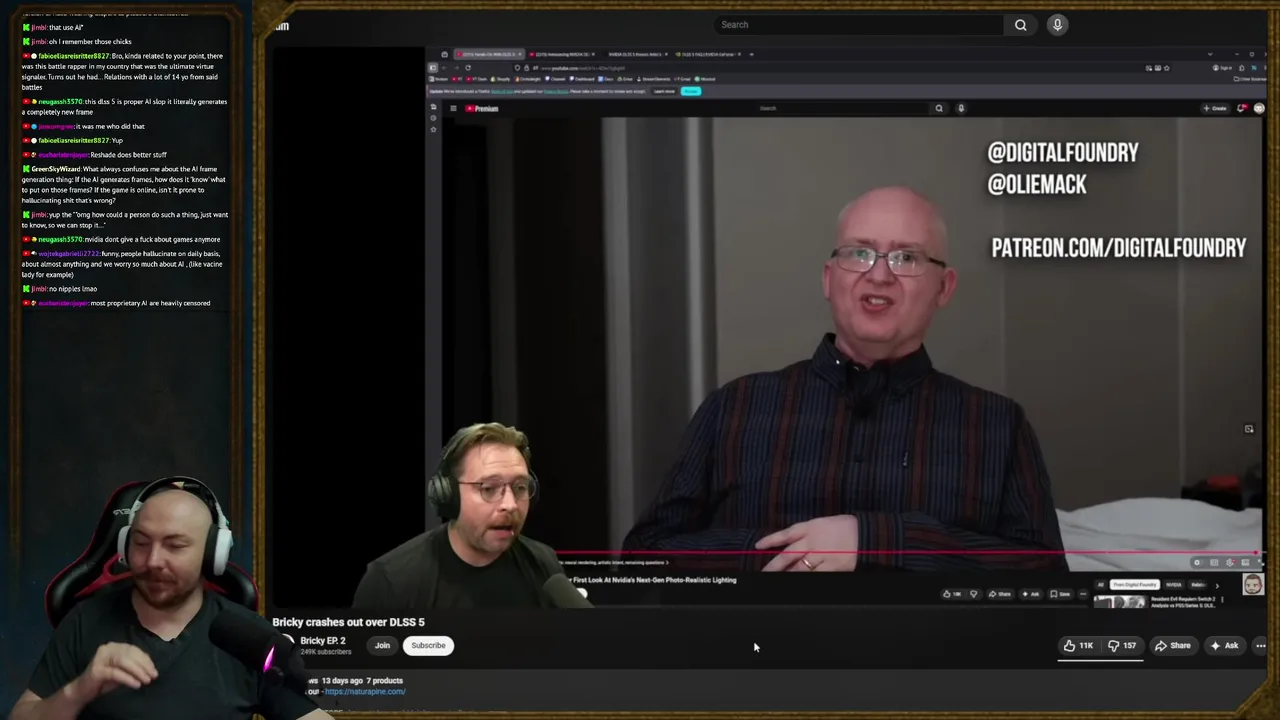Image resolution: width=1280 pixels, height=720 pixels.
Task: Click the Sign in button in embedded browser
Action: click(x=1223, y=68)
